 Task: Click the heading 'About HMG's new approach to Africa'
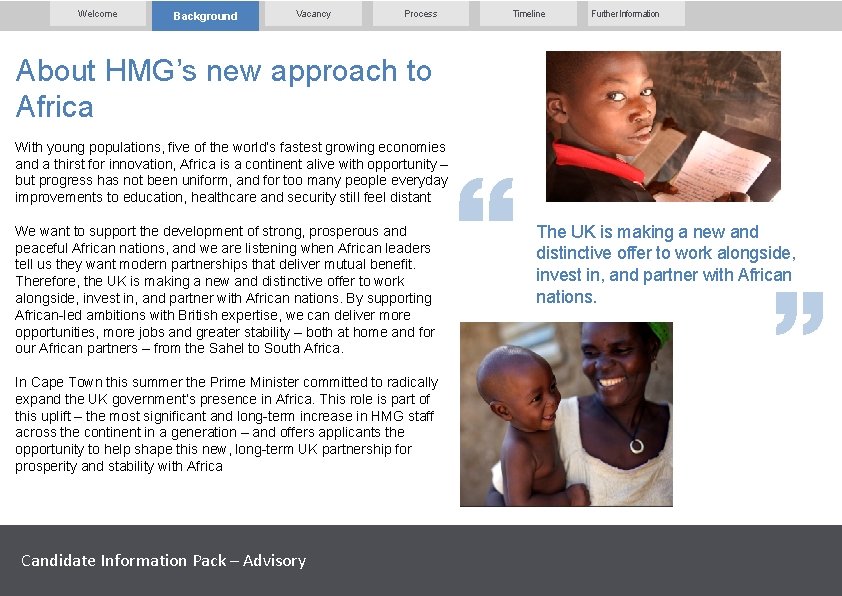click(x=223, y=88)
